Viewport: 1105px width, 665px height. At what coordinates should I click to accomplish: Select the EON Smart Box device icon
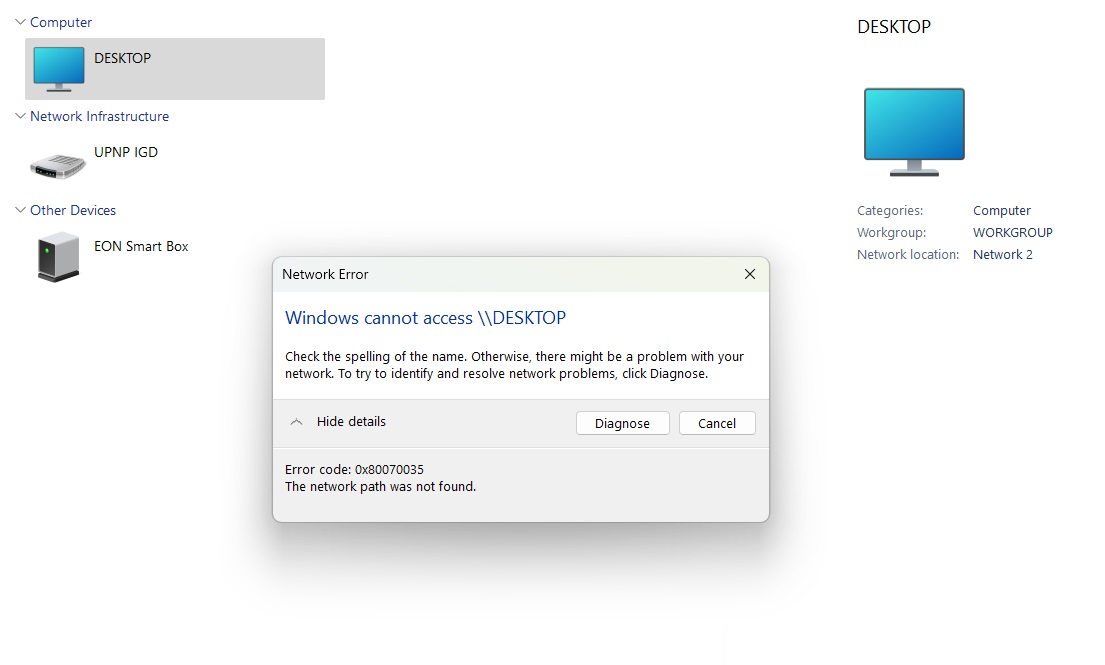(x=58, y=257)
